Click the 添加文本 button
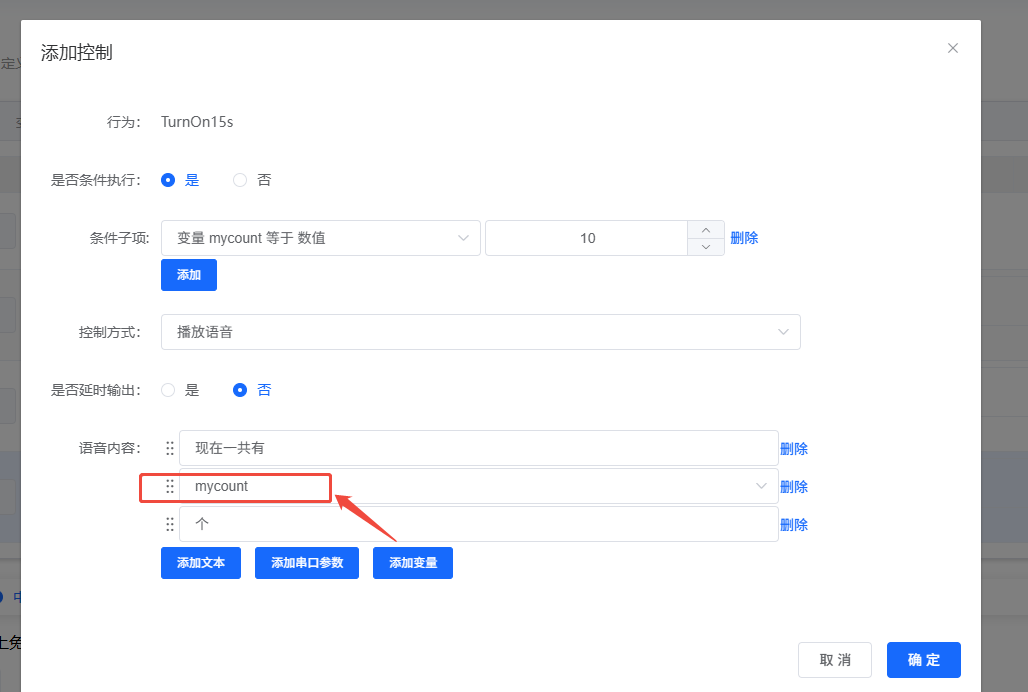The width and height of the screenshot is (1028, 692). pyautogui.click(x=201, y=563)
